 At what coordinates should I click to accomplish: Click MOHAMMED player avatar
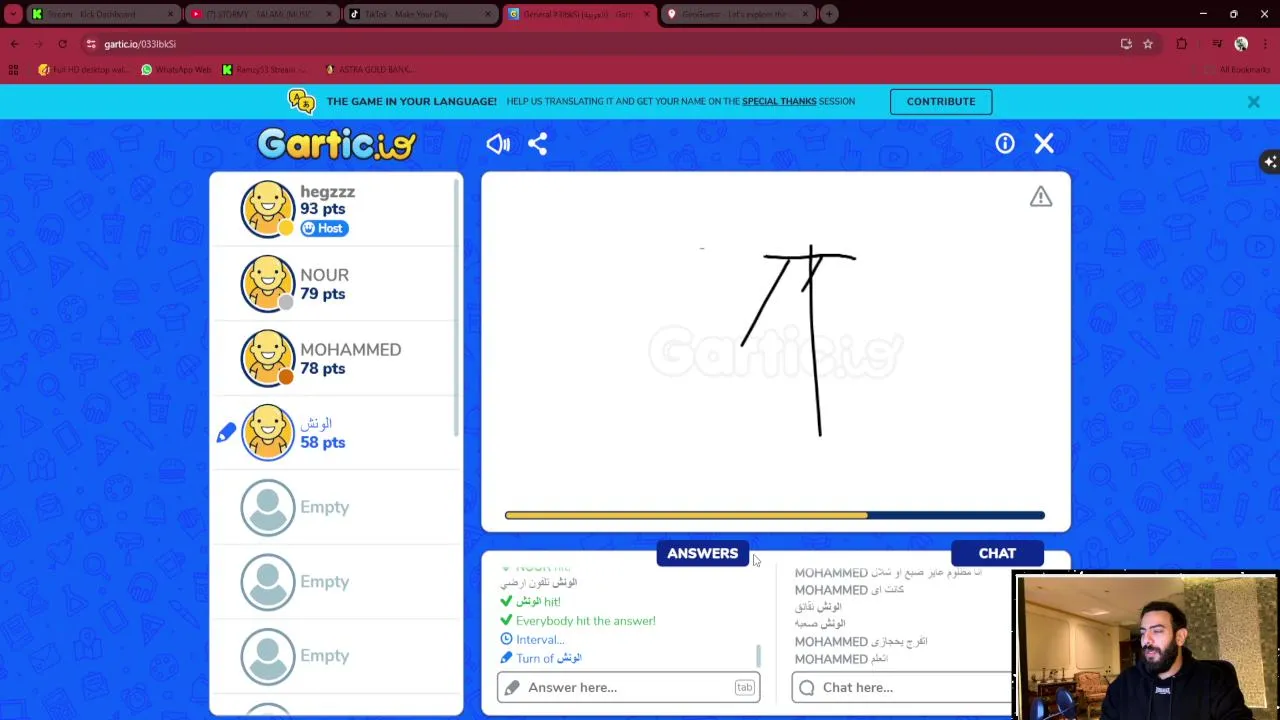tap(268, 358)
